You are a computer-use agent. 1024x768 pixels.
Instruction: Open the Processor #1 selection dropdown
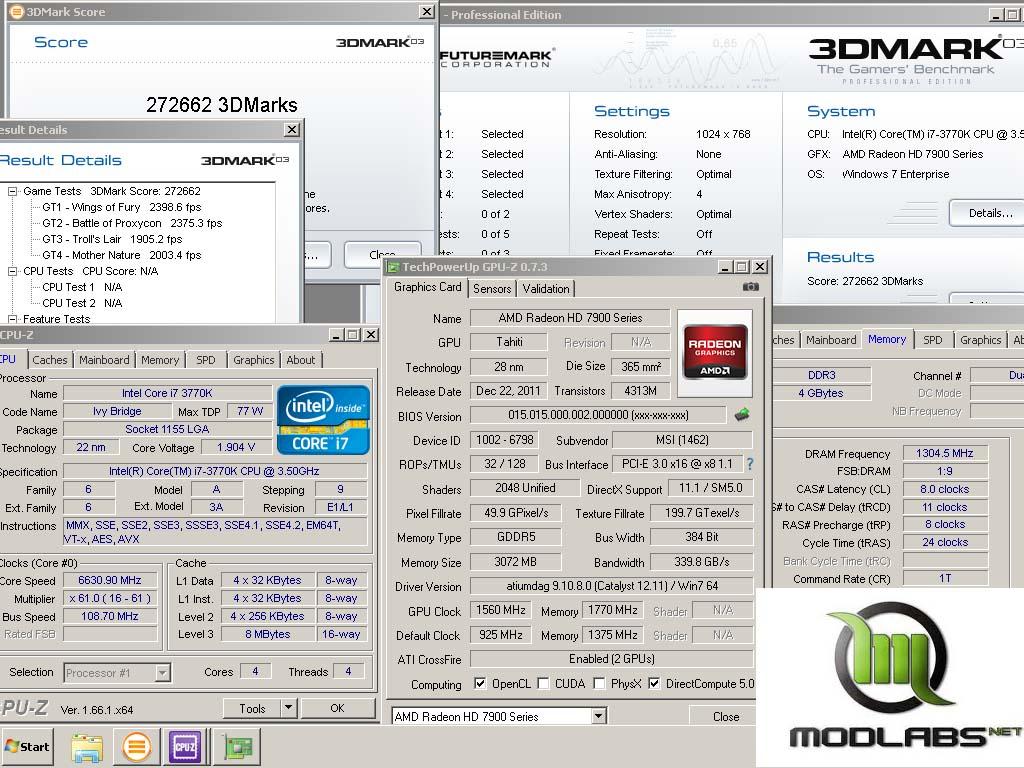(x=163, y=672)
